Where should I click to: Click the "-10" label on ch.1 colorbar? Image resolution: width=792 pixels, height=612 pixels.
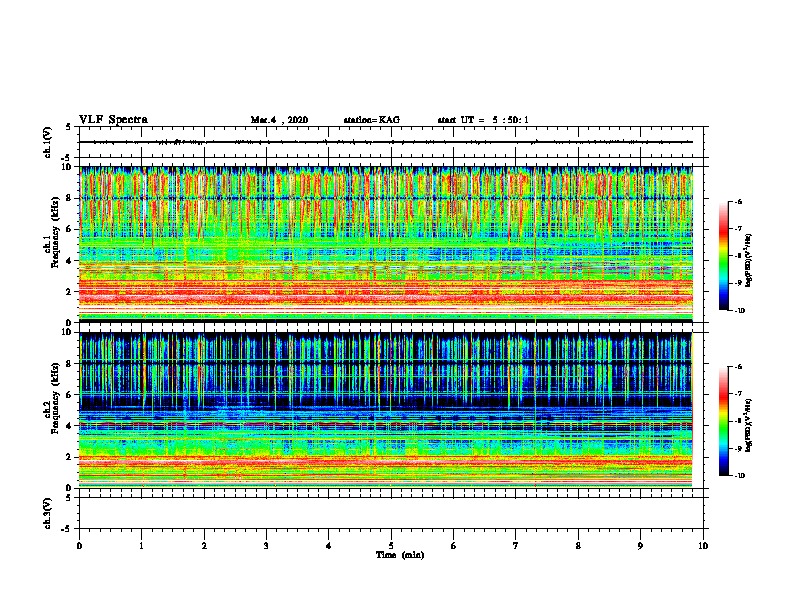point(739,311)
